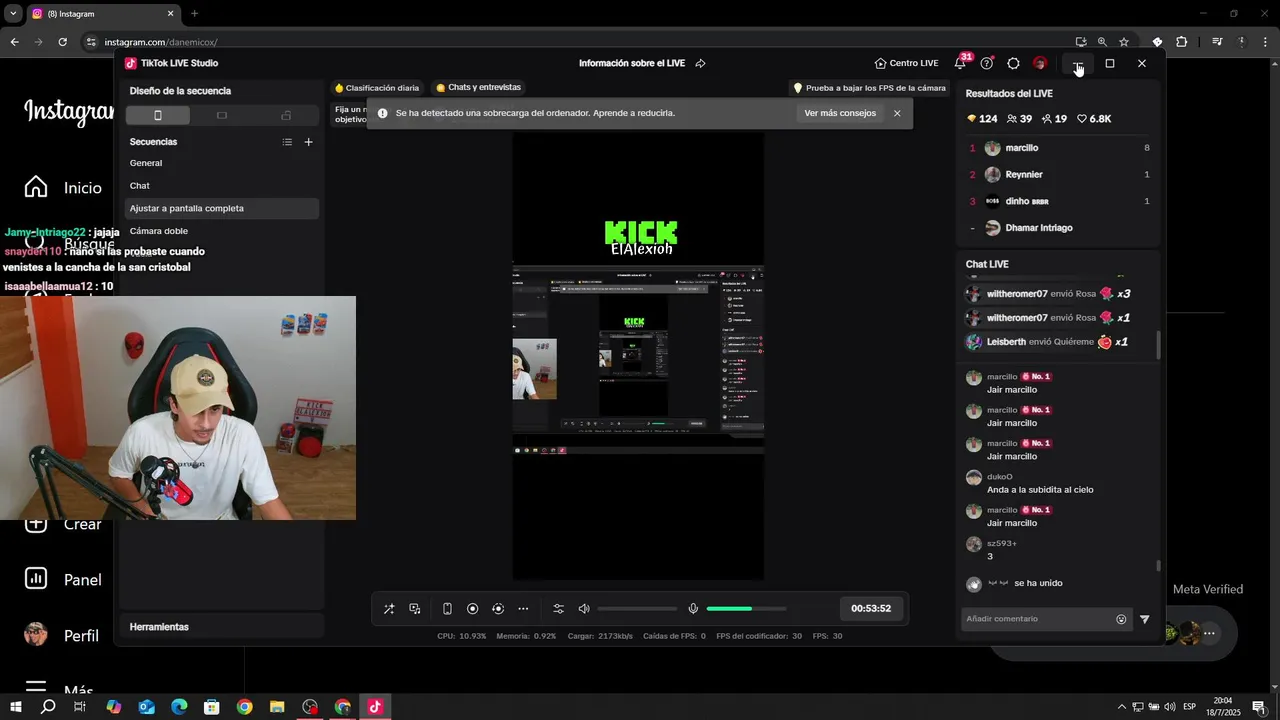
Task: Dismiss the overload warning banner
Action: pos(897,113)
